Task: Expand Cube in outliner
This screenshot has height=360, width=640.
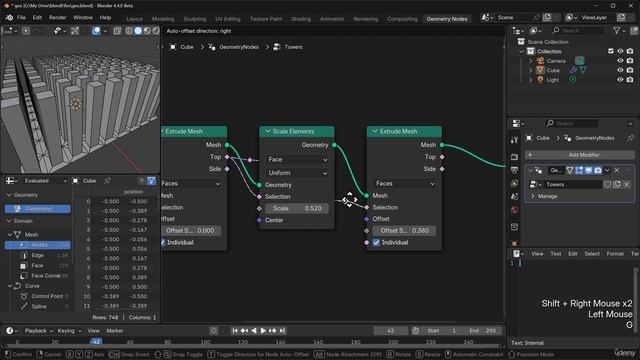Action: point(531,70)
